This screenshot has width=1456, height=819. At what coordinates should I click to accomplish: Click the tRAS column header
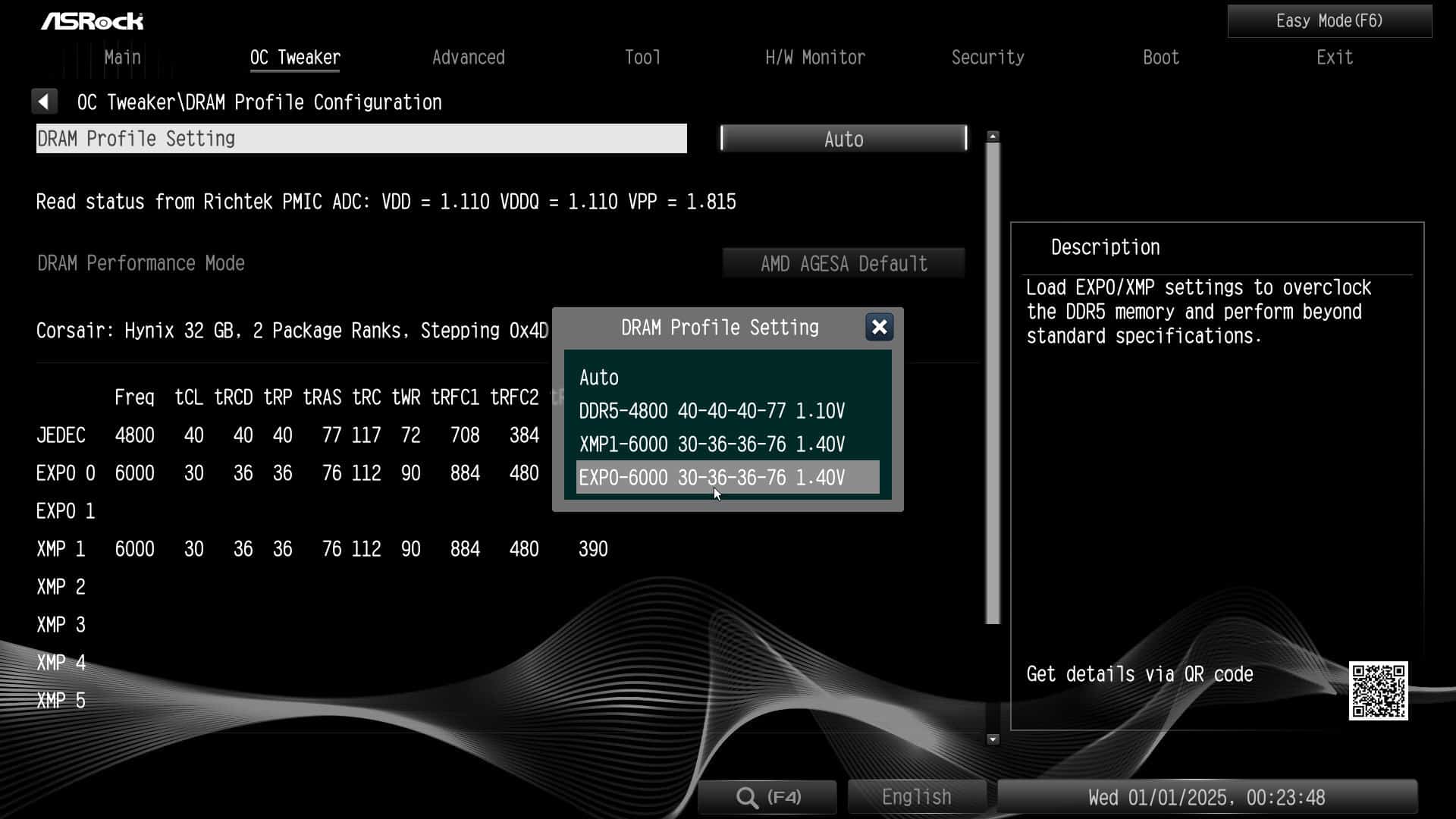322,397
